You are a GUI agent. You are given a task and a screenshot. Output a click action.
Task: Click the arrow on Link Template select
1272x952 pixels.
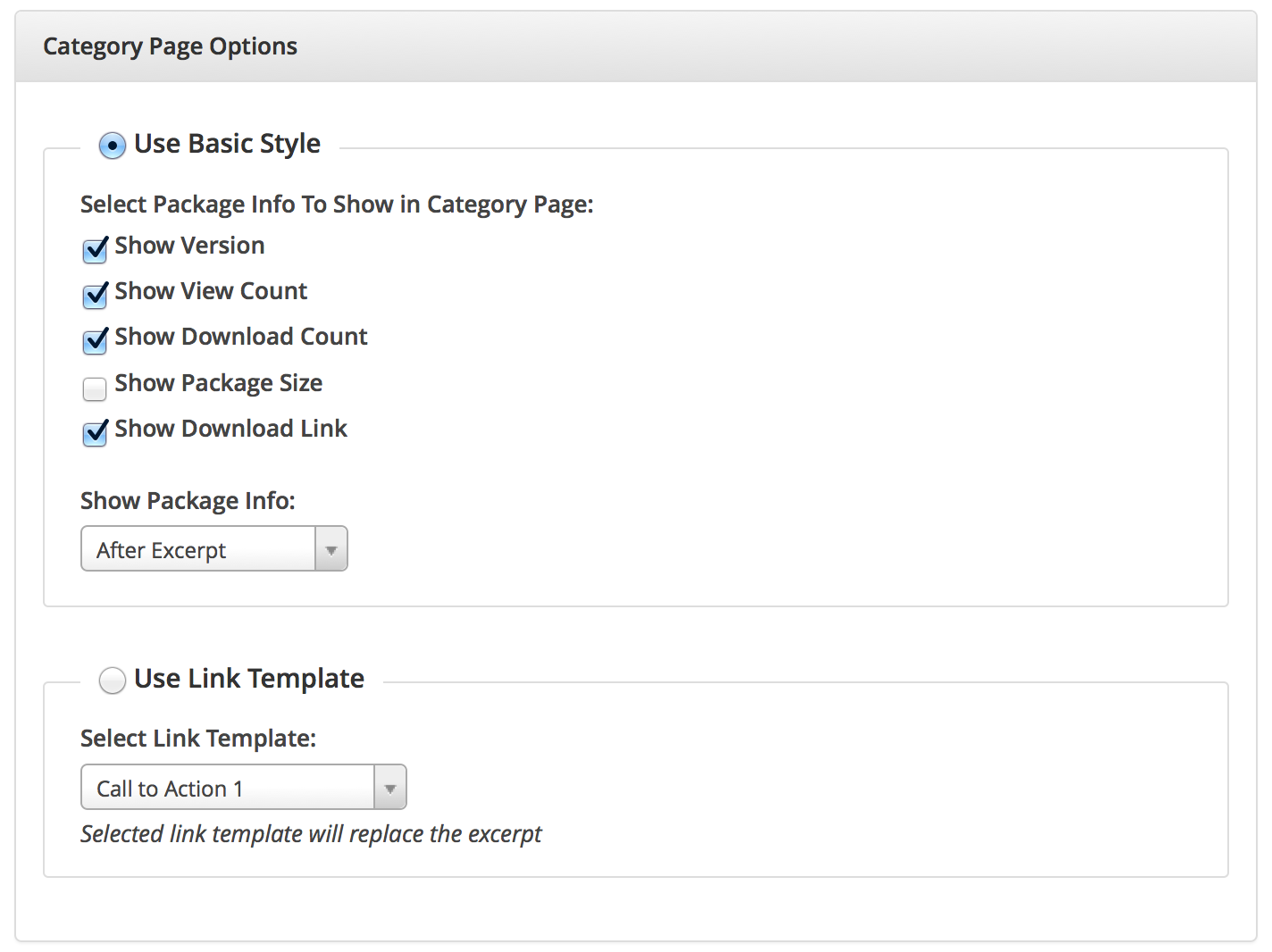tap(390, 789)
